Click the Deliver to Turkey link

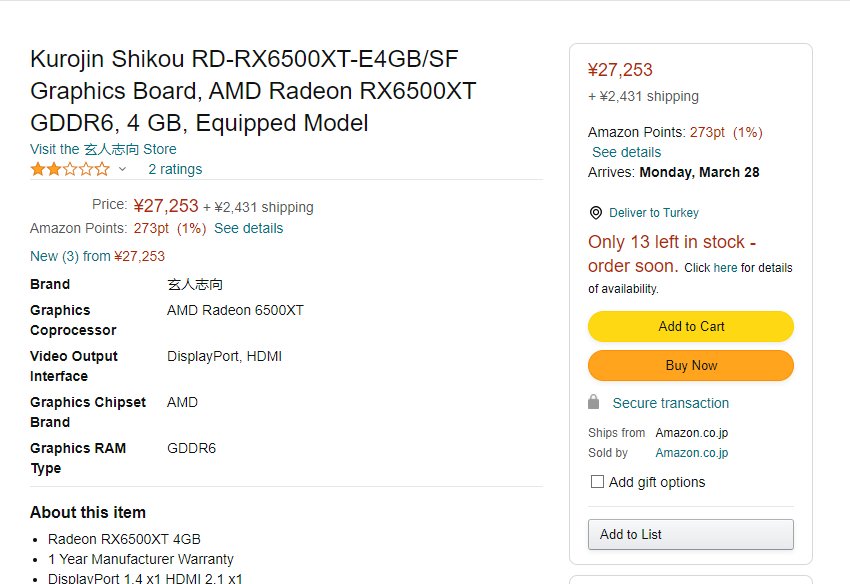tap(654, 213)
